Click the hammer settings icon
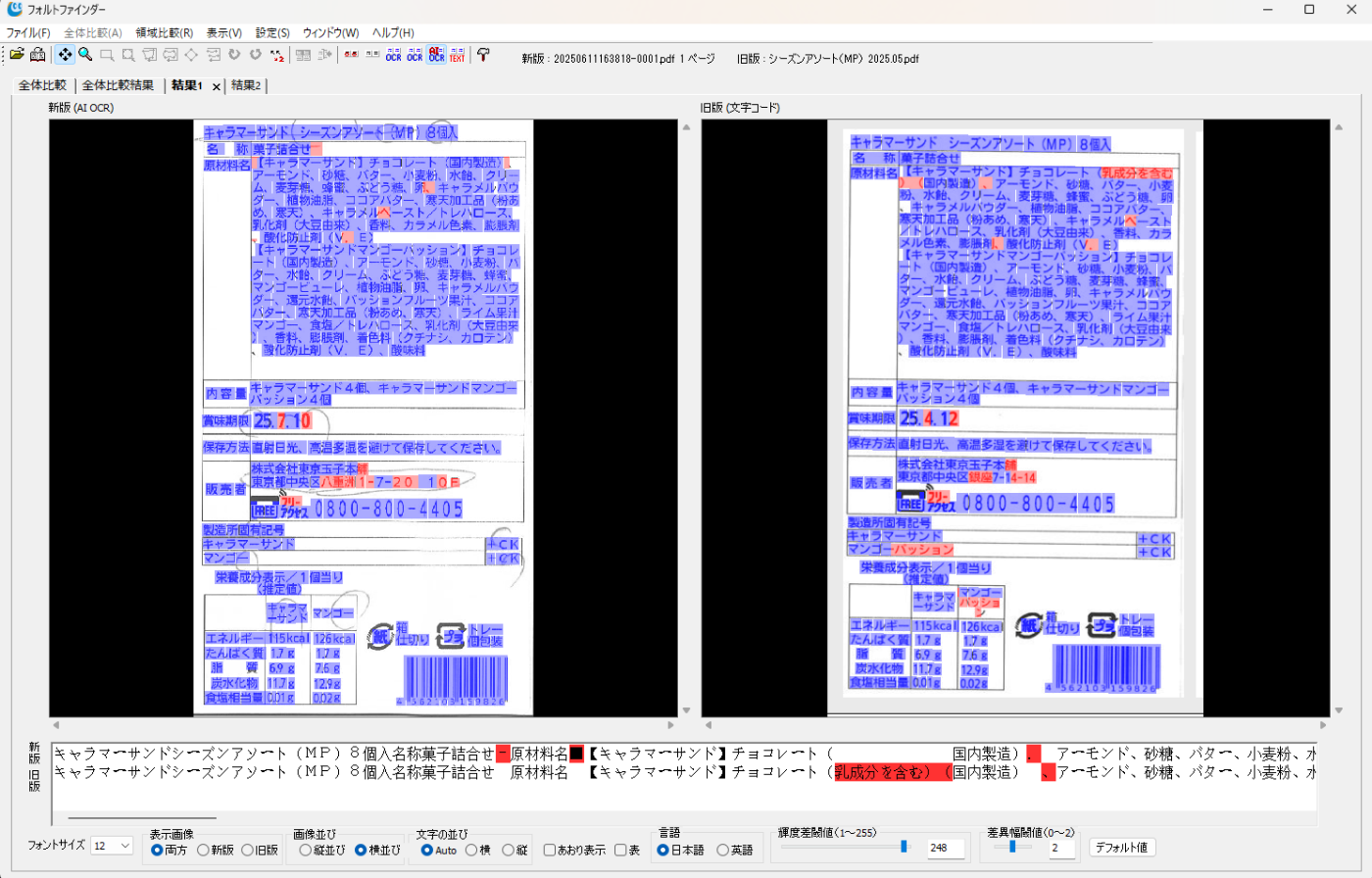Viewport: 1372px width, 878px height. tap(483, 55)
